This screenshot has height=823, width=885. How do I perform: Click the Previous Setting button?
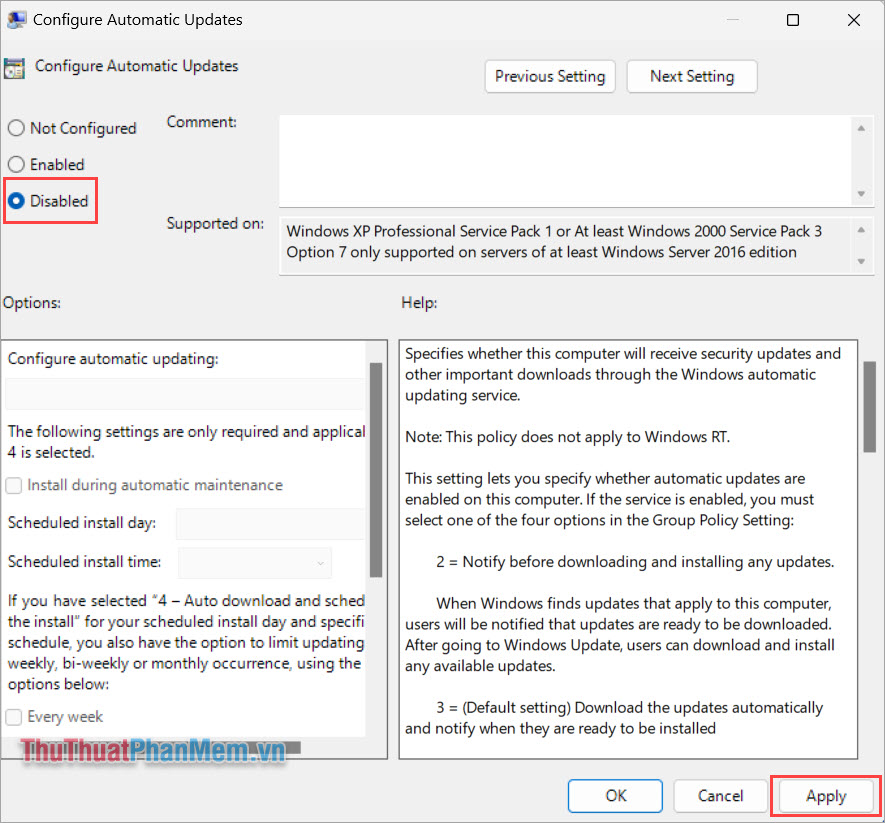tap(549, 76)
